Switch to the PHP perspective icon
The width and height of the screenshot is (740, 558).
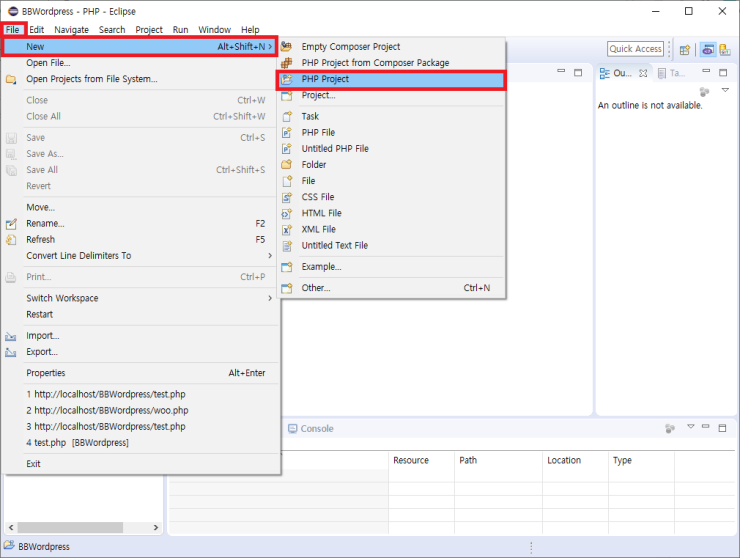point(707,49)
